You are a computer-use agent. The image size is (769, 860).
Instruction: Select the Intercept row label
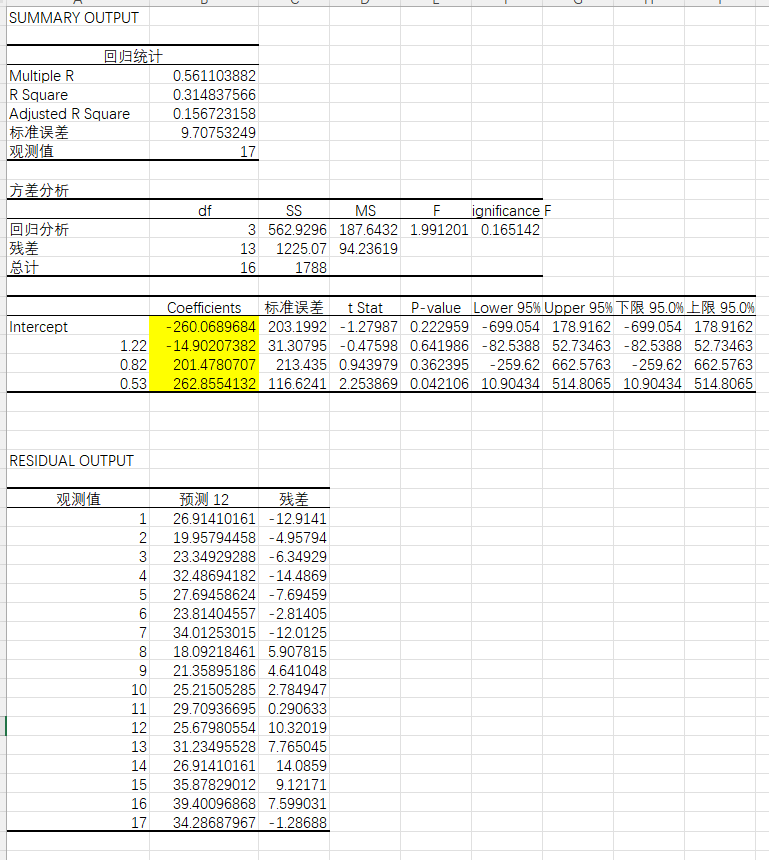point(39,327)
